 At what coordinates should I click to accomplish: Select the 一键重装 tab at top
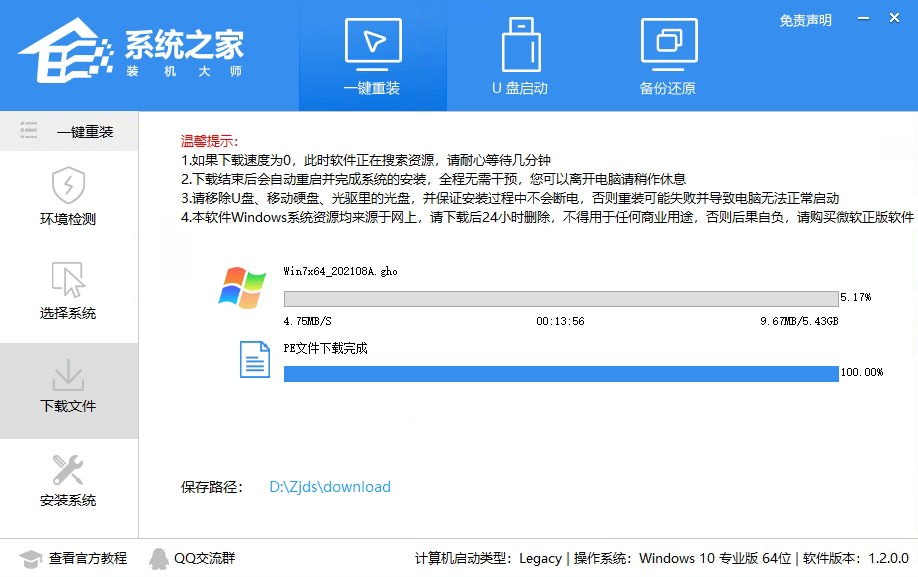[x=372, y=50]
